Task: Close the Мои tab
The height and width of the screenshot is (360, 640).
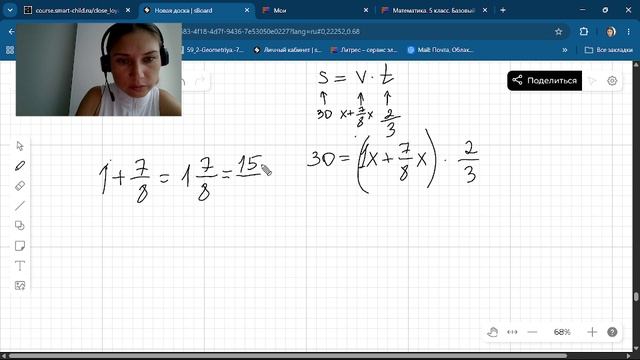Action: pos(366,10)
